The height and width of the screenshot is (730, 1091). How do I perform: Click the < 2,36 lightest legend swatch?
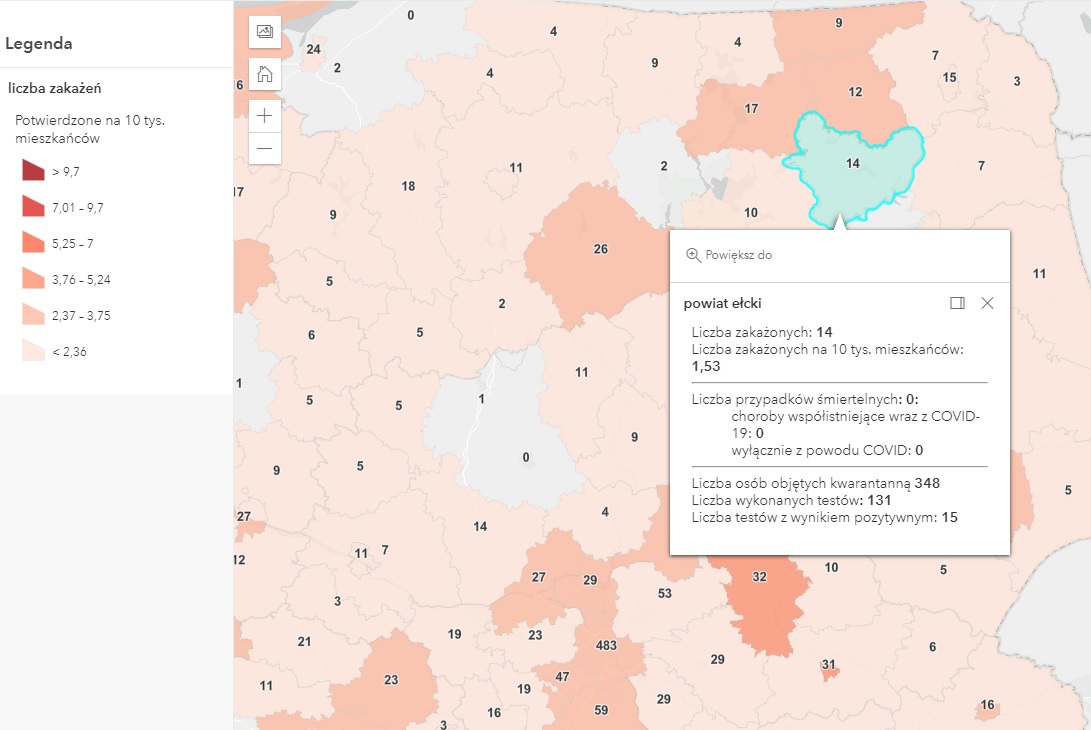click(x=33, y=351)
